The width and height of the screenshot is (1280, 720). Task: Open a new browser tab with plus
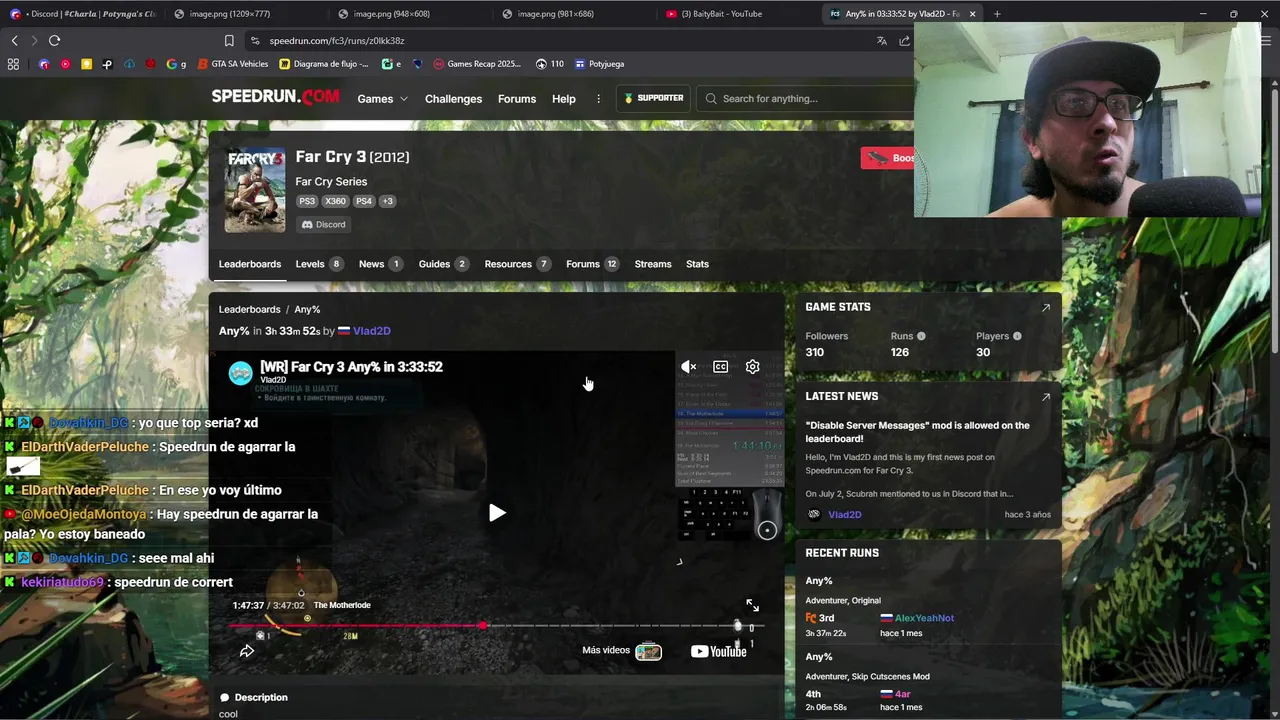click(997, 14)
